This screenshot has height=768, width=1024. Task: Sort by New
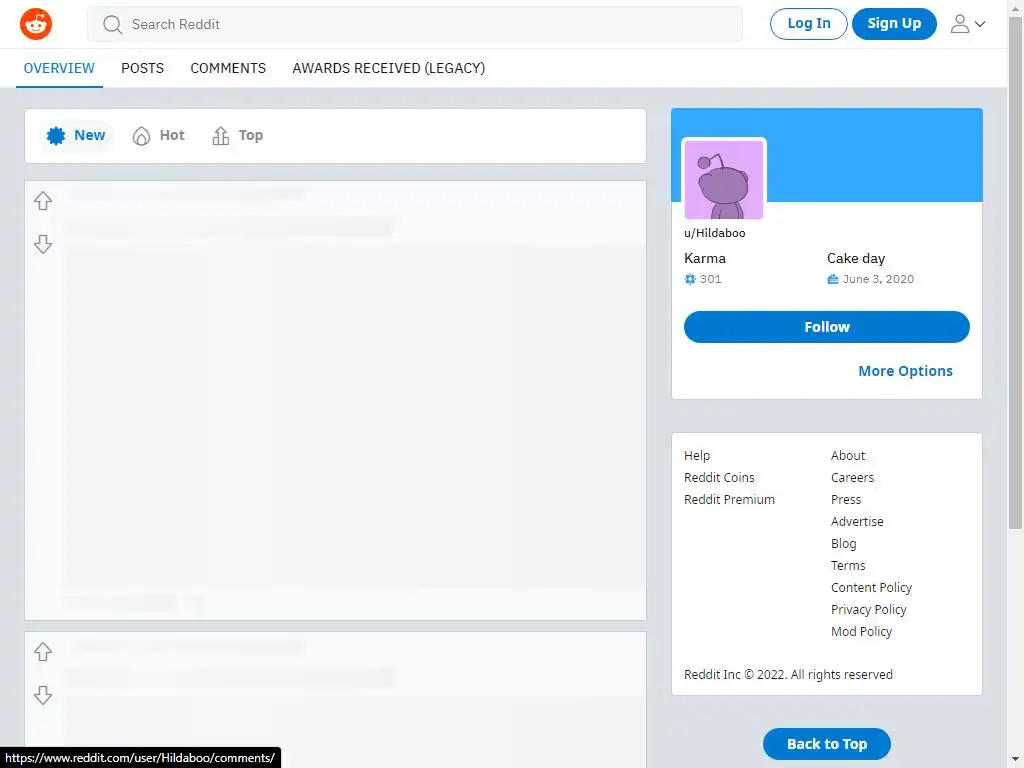[76, 135]
